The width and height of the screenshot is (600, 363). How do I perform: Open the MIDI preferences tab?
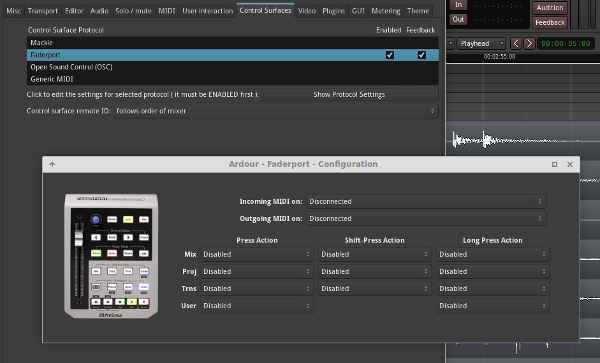pos(167,11)
